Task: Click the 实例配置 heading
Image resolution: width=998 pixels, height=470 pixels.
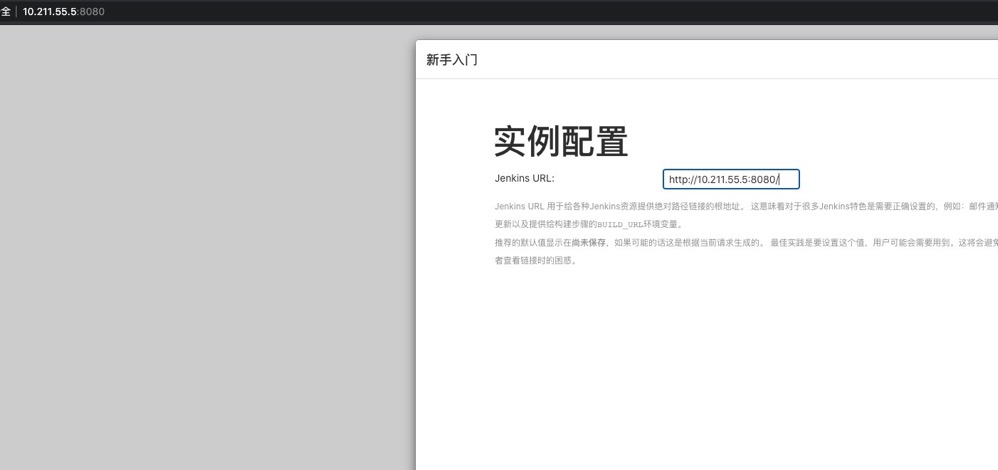Action: click(560, 142)
